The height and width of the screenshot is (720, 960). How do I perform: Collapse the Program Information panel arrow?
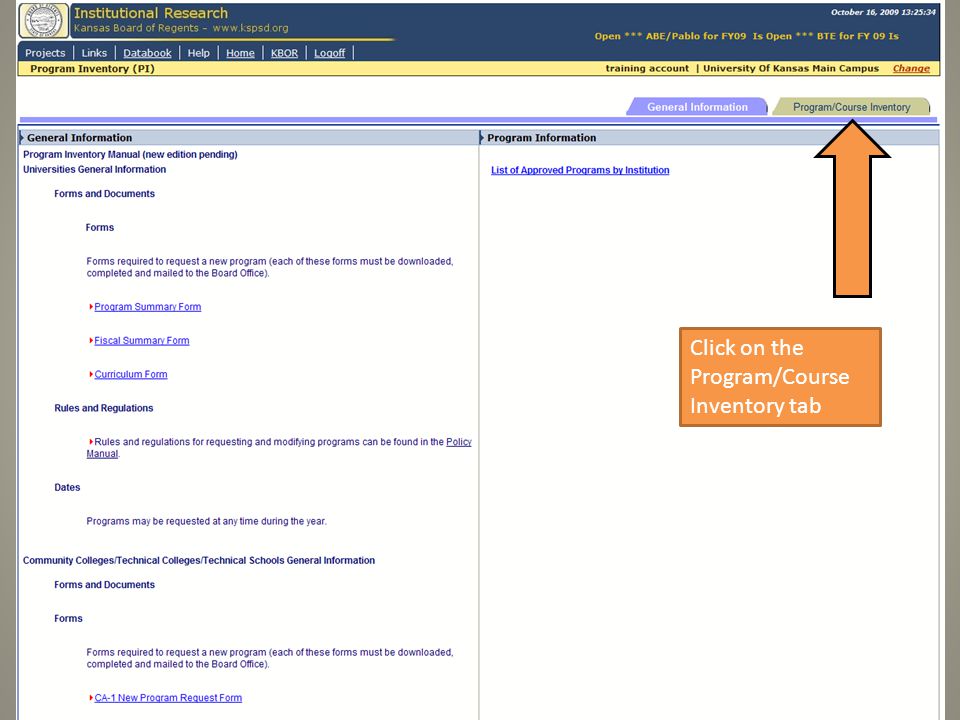pyautogui.click(x=482, y=138)
